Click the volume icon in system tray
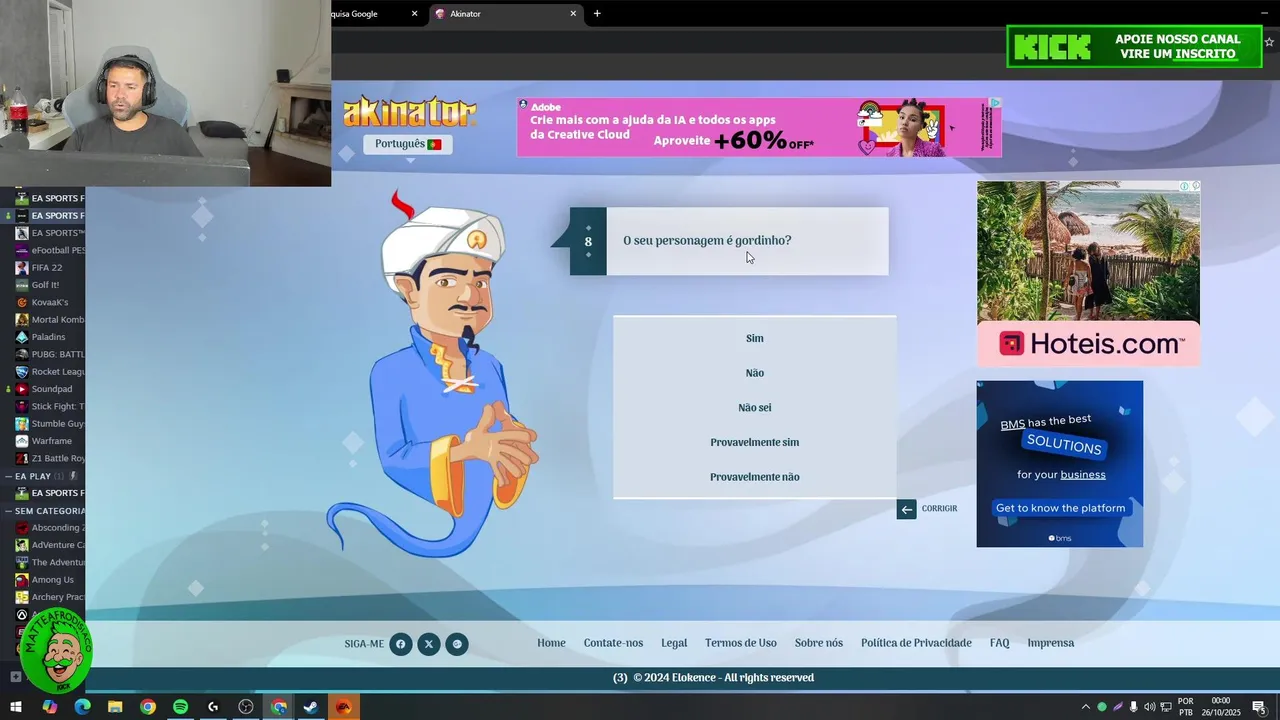The image size is (1280, 720). click(1149, 707)
